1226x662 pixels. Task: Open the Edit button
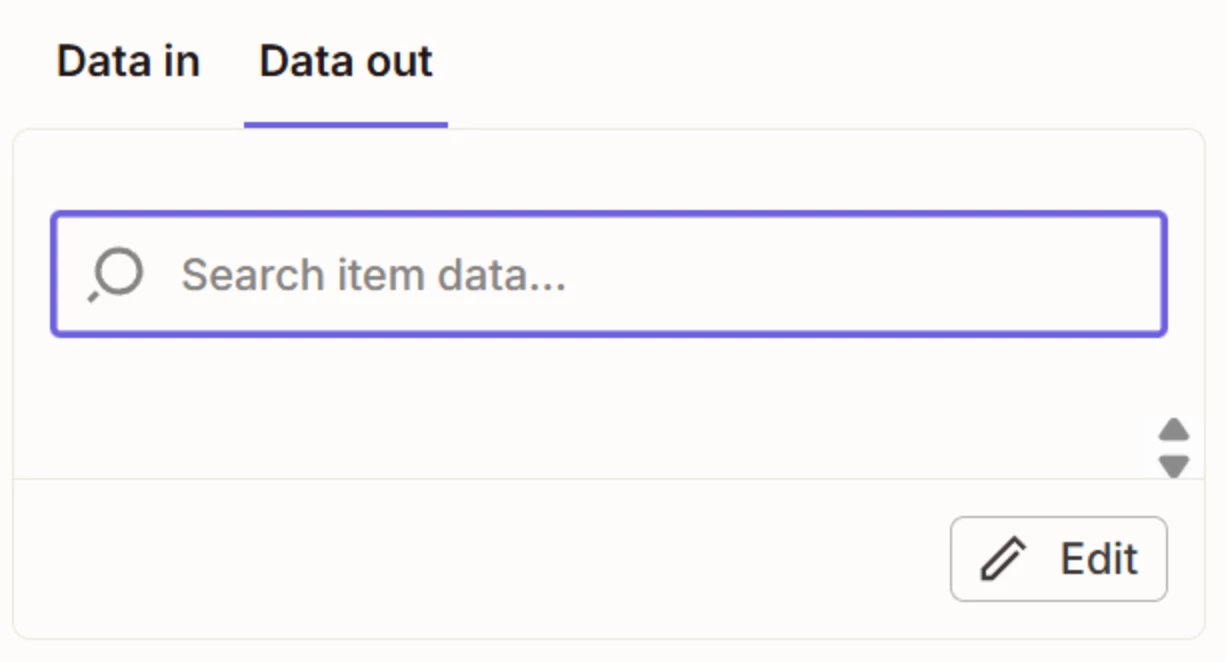point(1059,559)
